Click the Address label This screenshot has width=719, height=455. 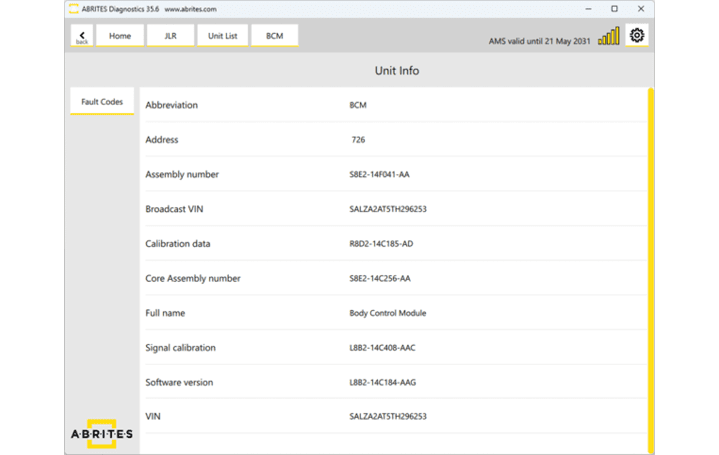click(161, 140)
